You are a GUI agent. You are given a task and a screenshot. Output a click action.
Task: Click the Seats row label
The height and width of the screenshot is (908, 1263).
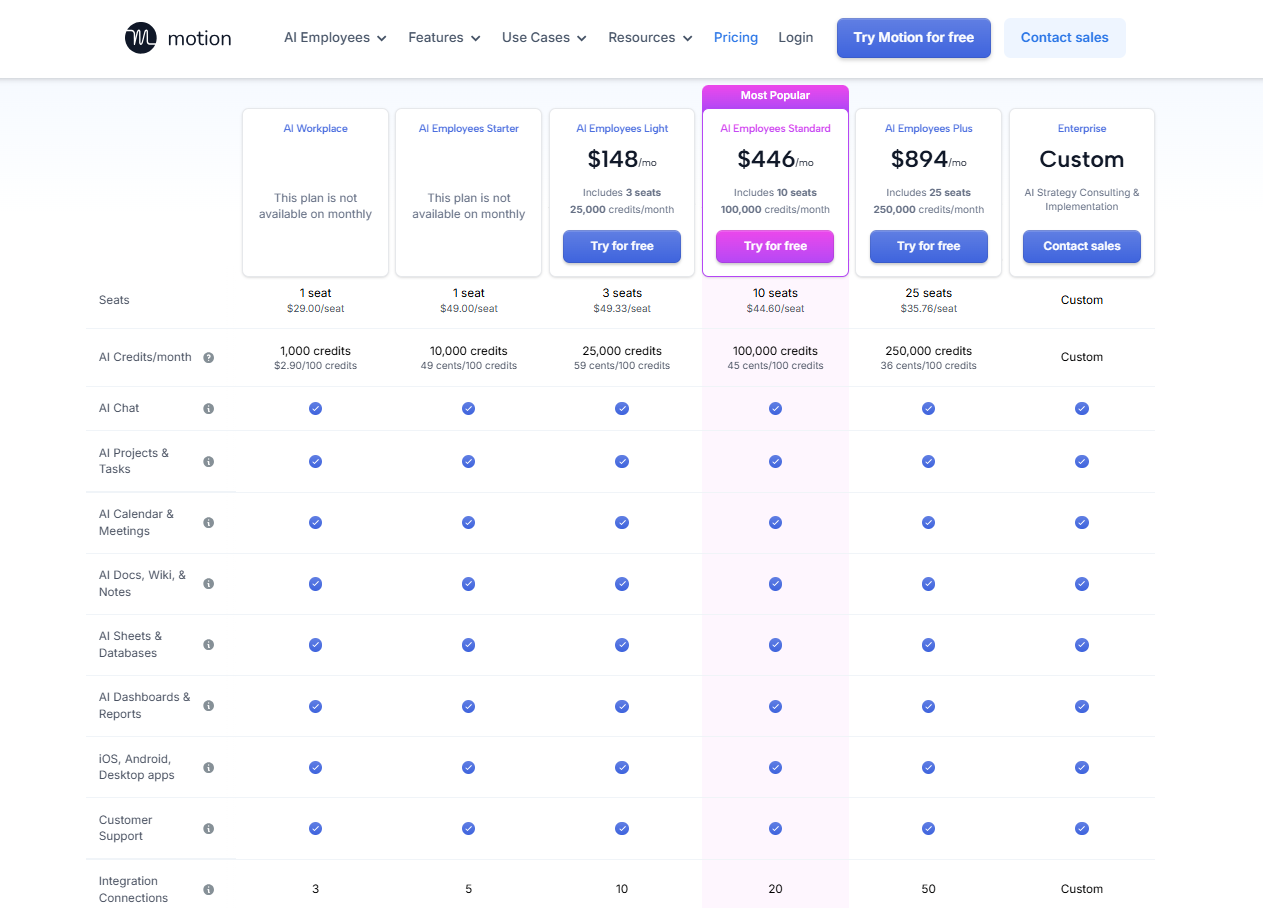(x=114, y=300)
